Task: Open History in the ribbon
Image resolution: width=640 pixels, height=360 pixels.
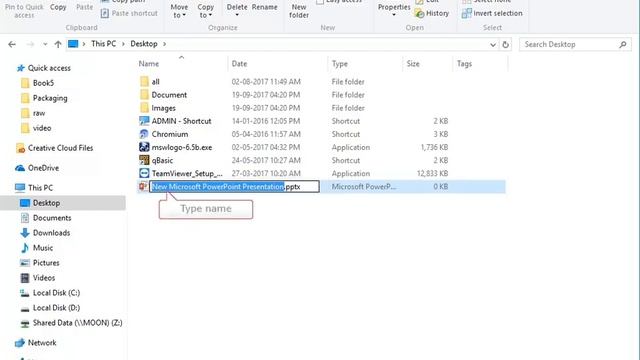Action: (x=432, y=13)
